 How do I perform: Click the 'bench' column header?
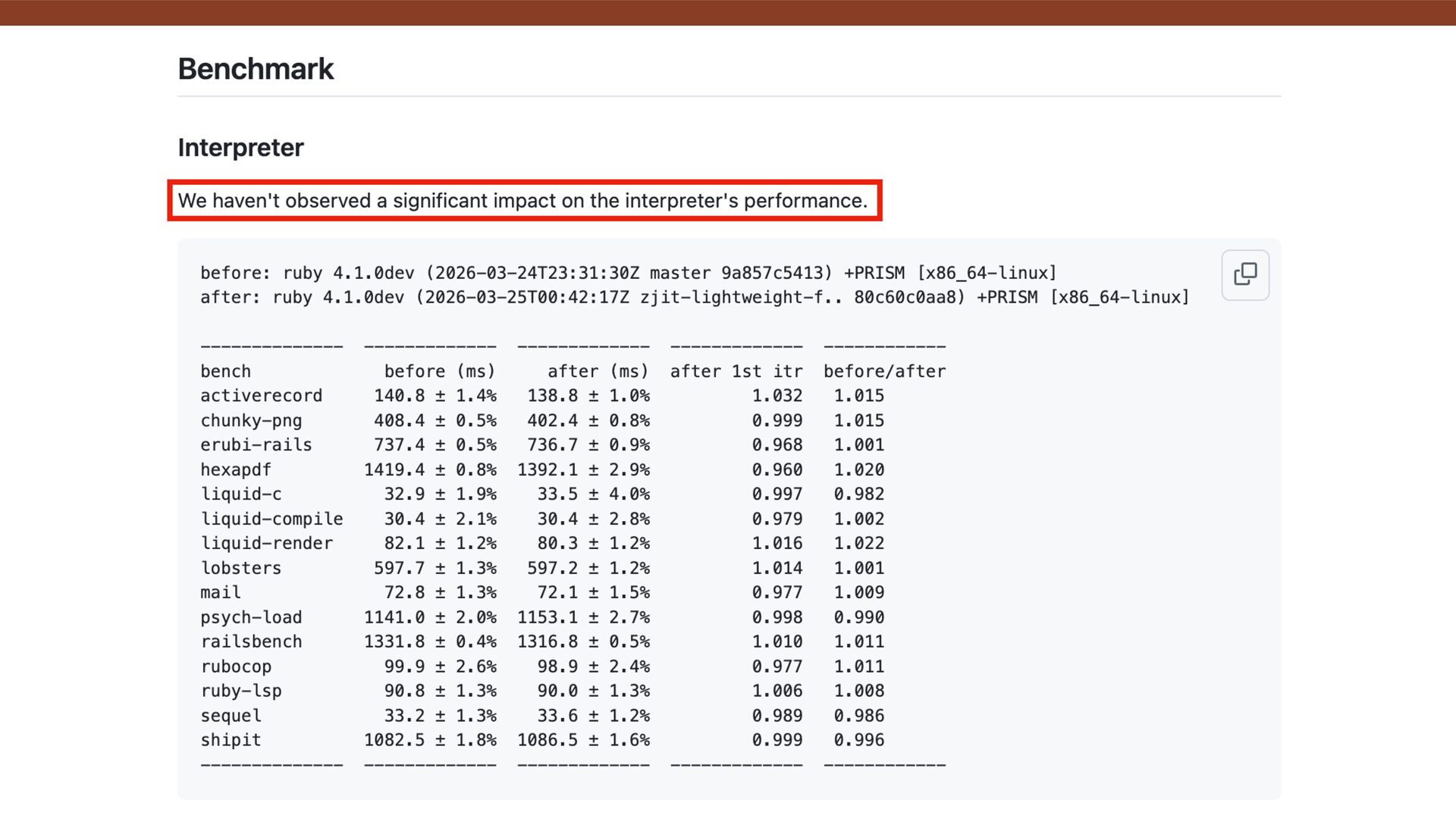click(x=225, y=372)
